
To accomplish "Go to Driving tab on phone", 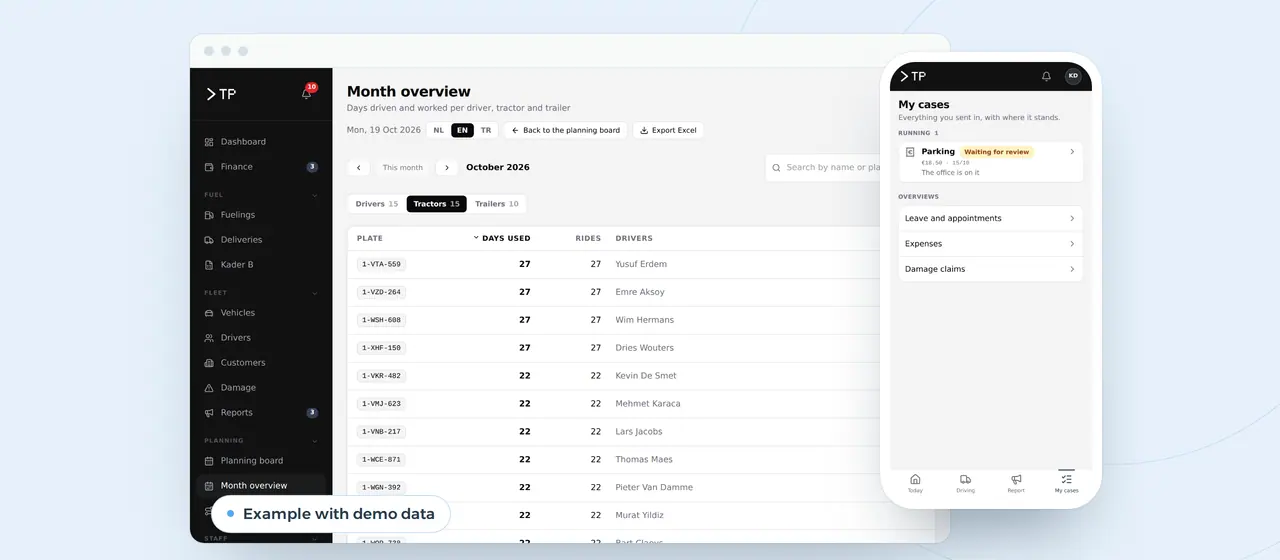I will coord(965,484).
